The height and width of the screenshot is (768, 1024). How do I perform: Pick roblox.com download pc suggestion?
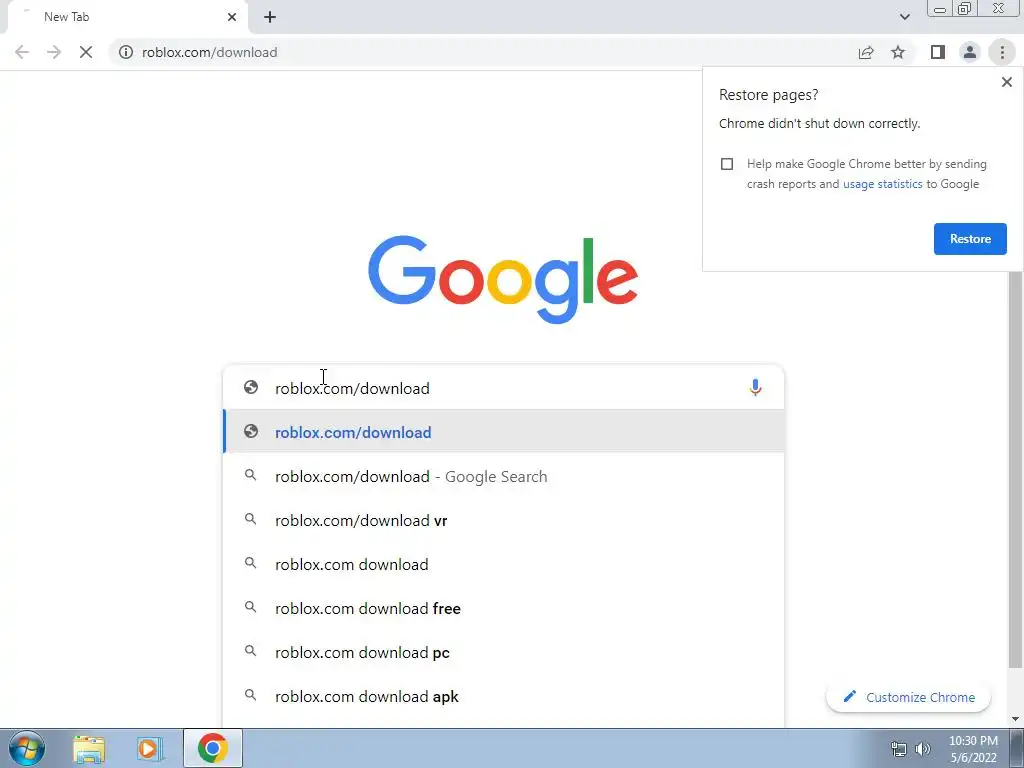tap(504, 652)
